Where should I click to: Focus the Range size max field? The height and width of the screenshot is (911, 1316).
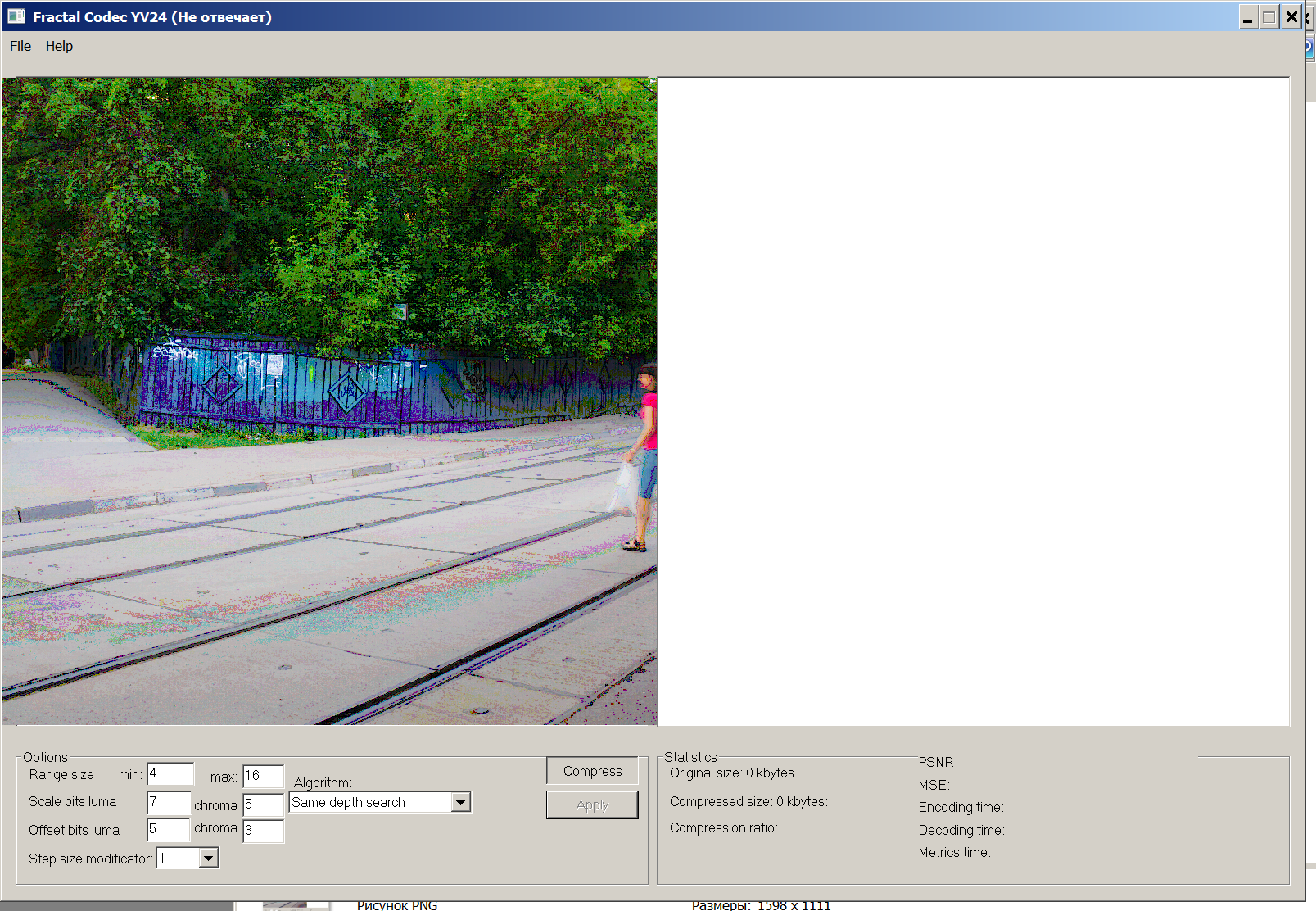click(264, 776)
